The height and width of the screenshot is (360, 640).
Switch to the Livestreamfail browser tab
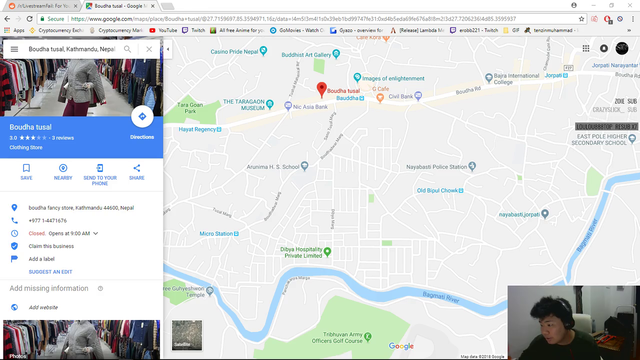pos(43,6)
